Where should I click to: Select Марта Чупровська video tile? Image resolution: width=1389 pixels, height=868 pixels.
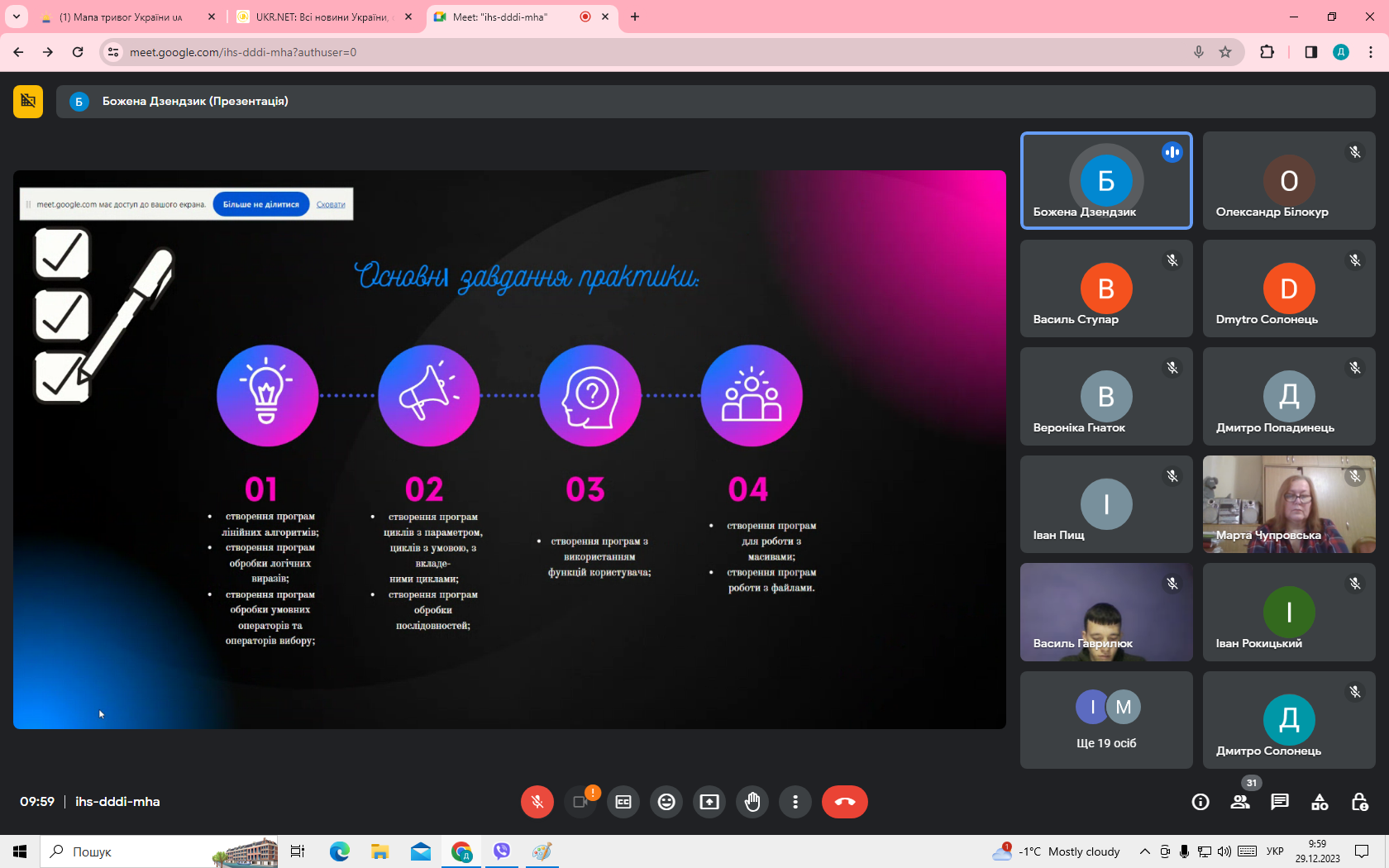pos(1289,504)
